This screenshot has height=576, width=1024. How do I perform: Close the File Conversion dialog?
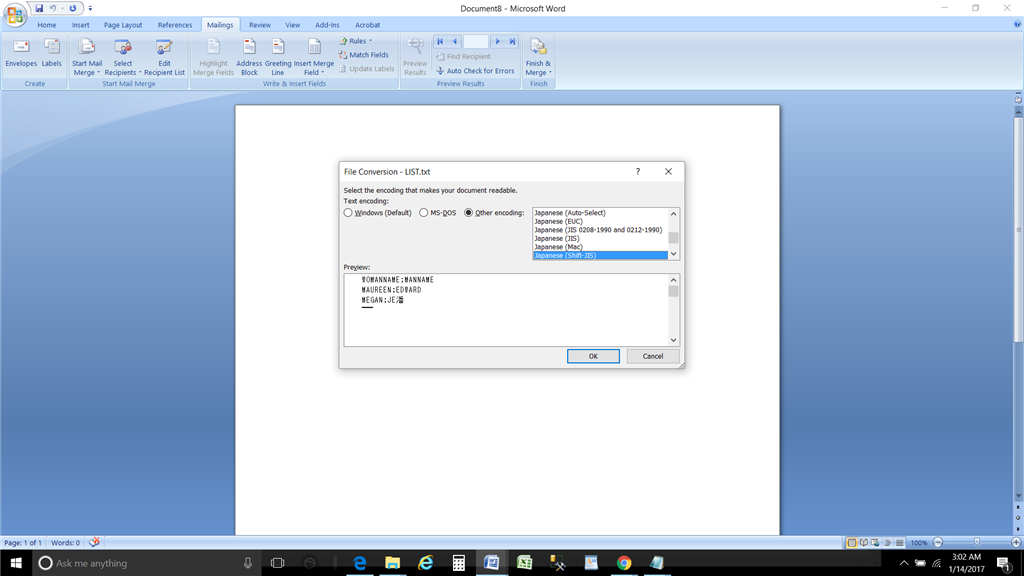(x=668, y=172)
